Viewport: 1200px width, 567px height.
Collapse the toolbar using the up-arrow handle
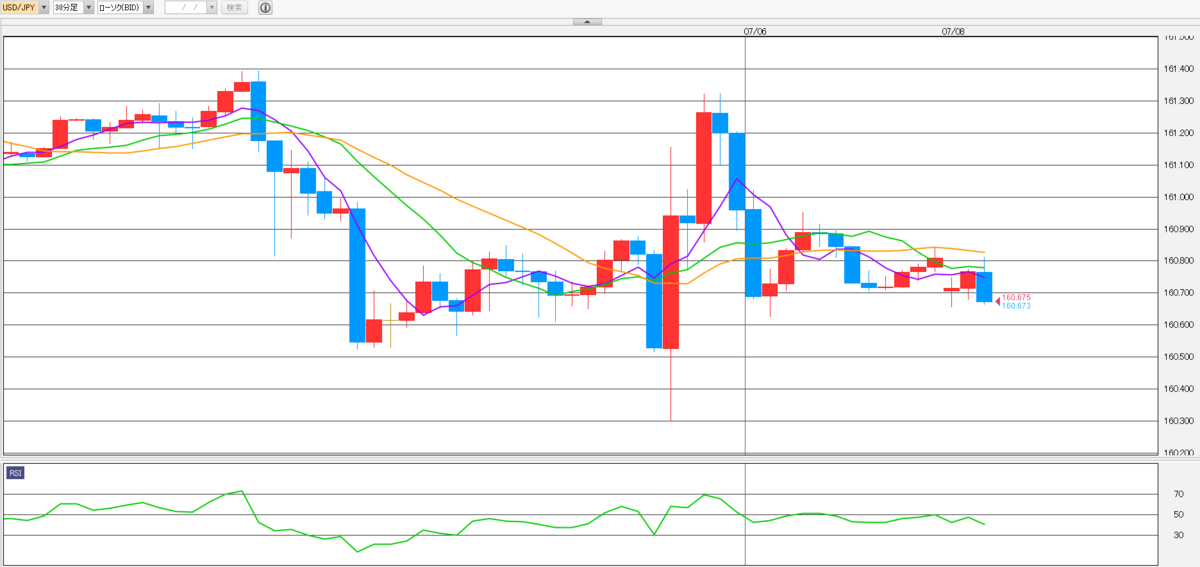(587, 21)
